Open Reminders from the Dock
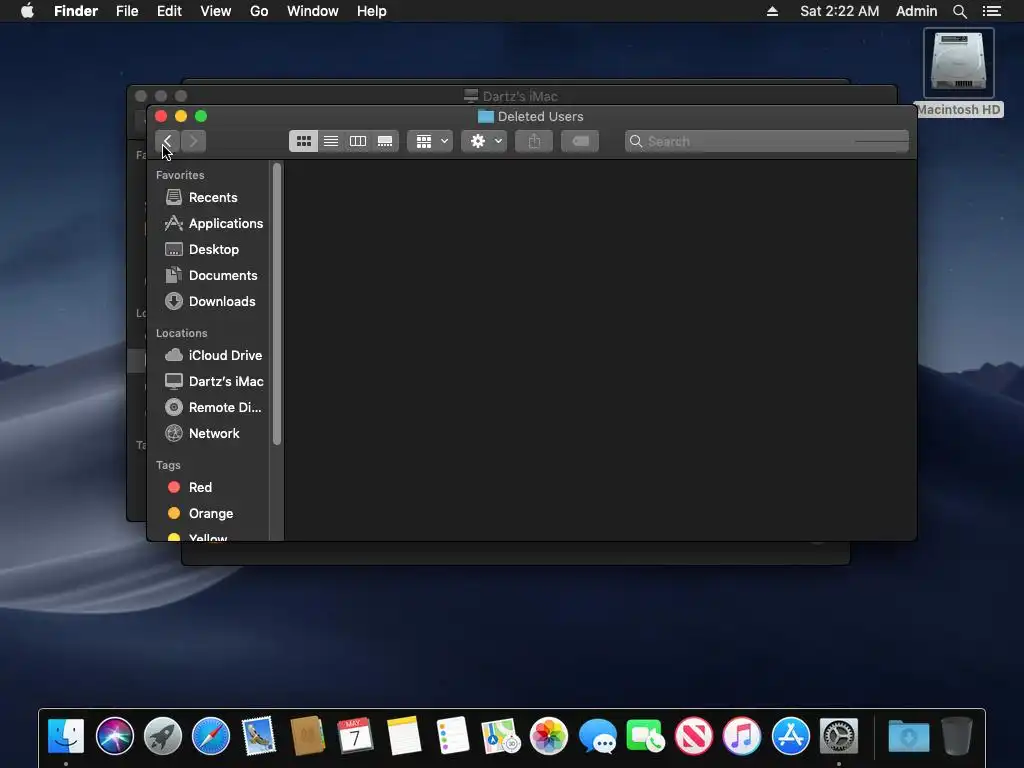Image resolution: width=1024 pixels, height=768 pixels. pos(453,736)
